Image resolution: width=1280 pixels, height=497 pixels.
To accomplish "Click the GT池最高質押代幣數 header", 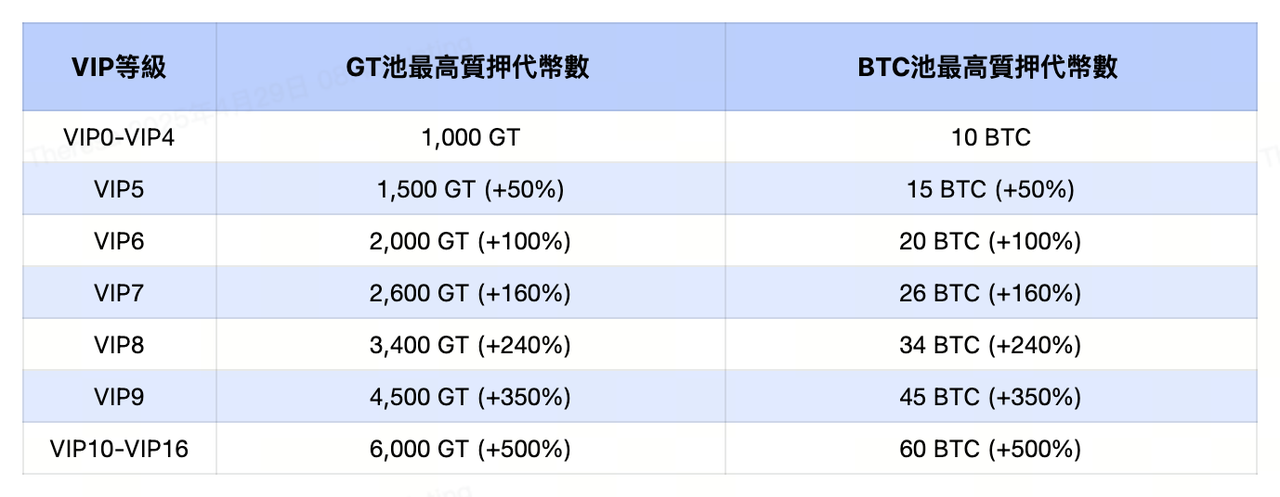I will coord(469,68).
